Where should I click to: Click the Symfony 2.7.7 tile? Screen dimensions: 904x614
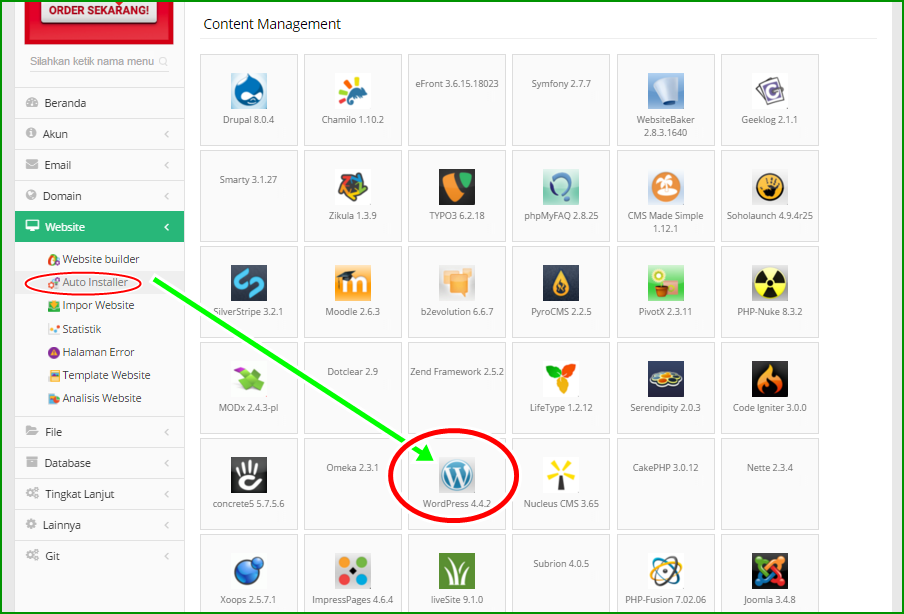pyautogui.click(x=561, y=100)
